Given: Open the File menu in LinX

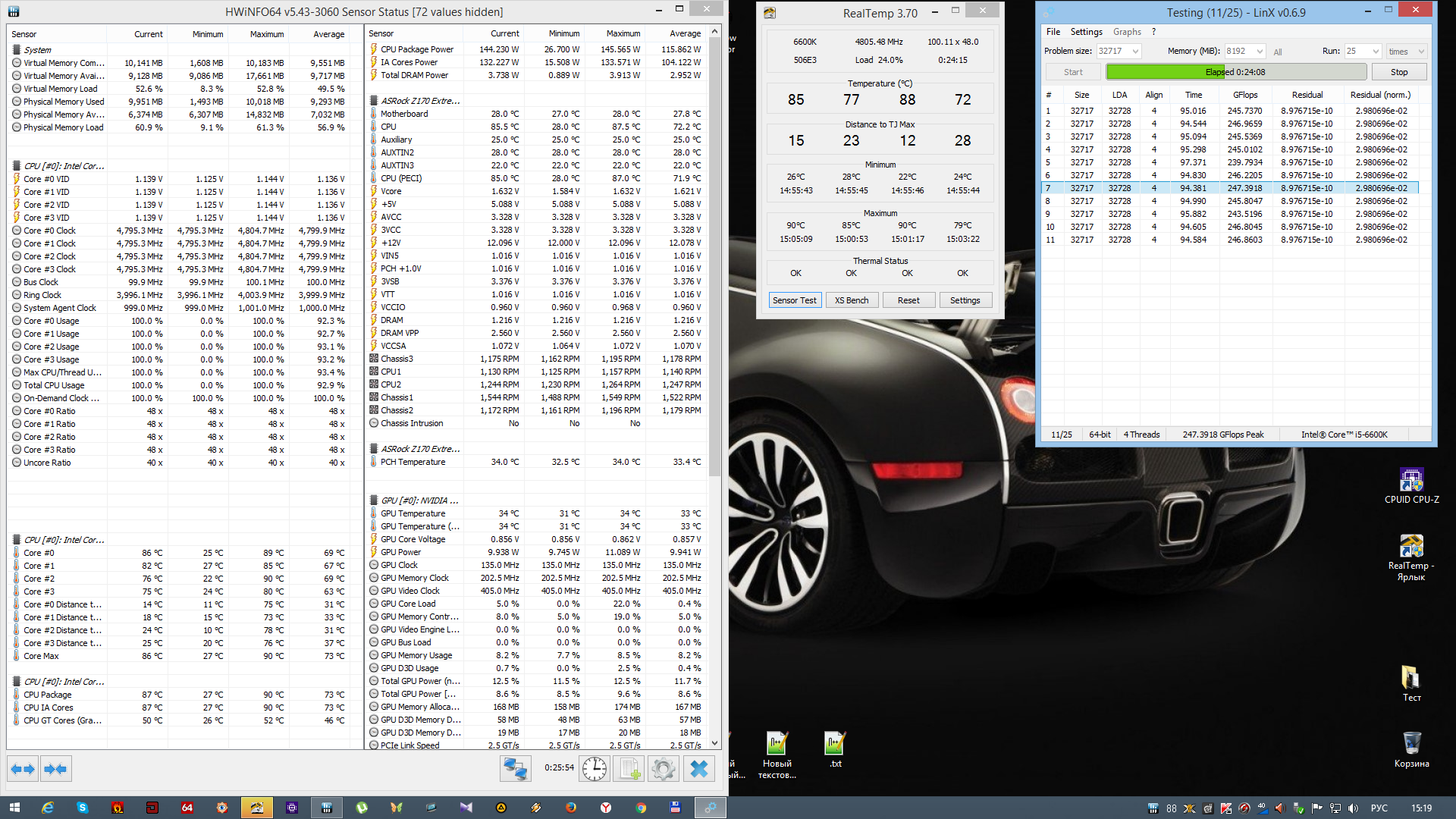Looking at the screenshot, I should [x=1053, y=32].
